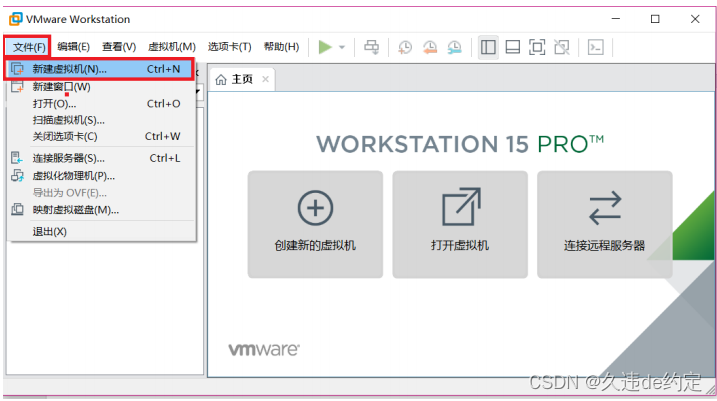Click the connect server icon in menu

tap(17, 158)
